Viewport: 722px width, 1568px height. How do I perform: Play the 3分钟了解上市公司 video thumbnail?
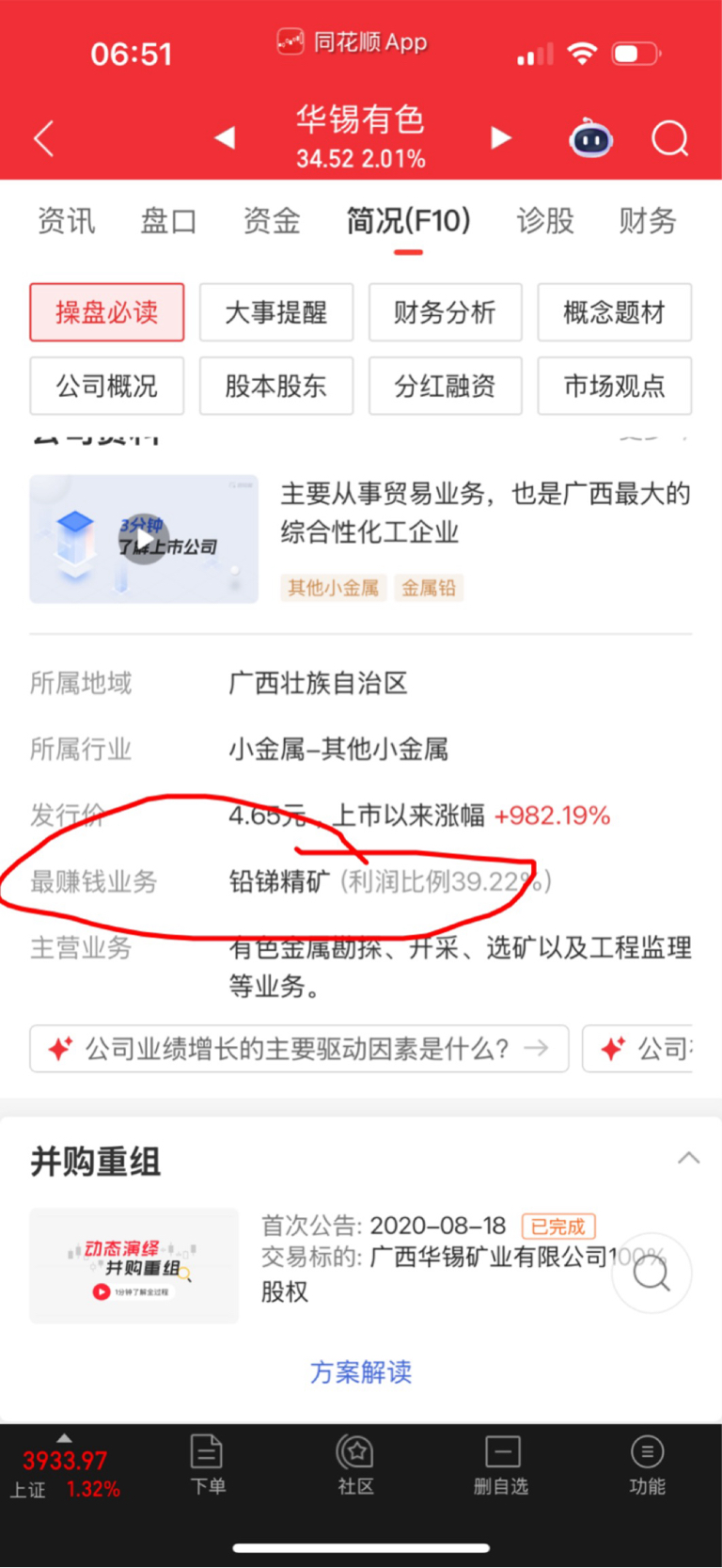click(144, 539)
